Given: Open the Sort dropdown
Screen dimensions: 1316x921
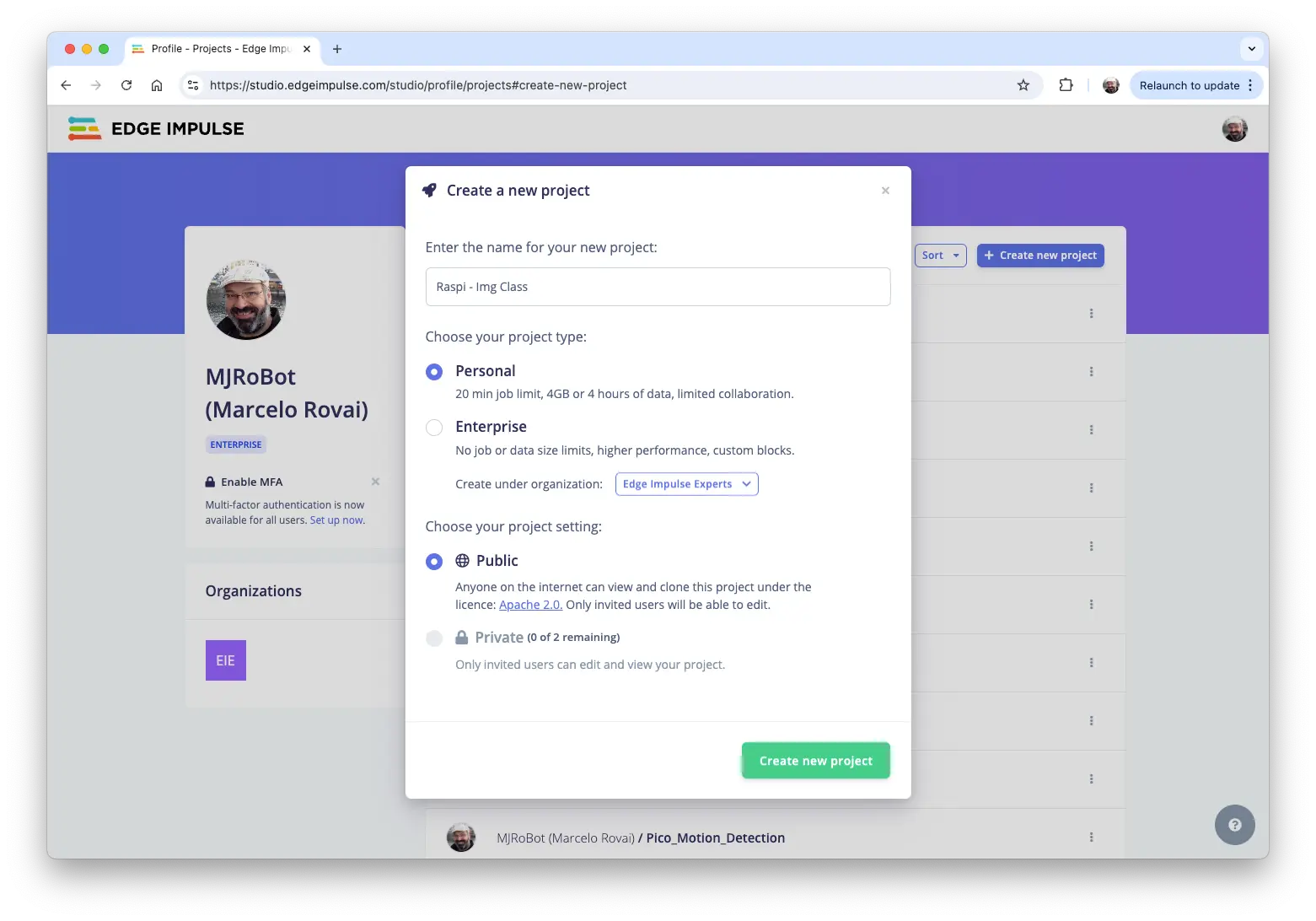Looking at the screenshot, I should [x=940, y=256].
